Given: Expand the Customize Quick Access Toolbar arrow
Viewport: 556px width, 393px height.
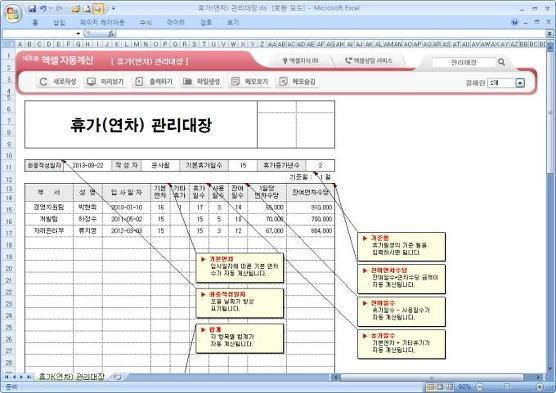Looking at the screenshot, I should pos(113,9).
